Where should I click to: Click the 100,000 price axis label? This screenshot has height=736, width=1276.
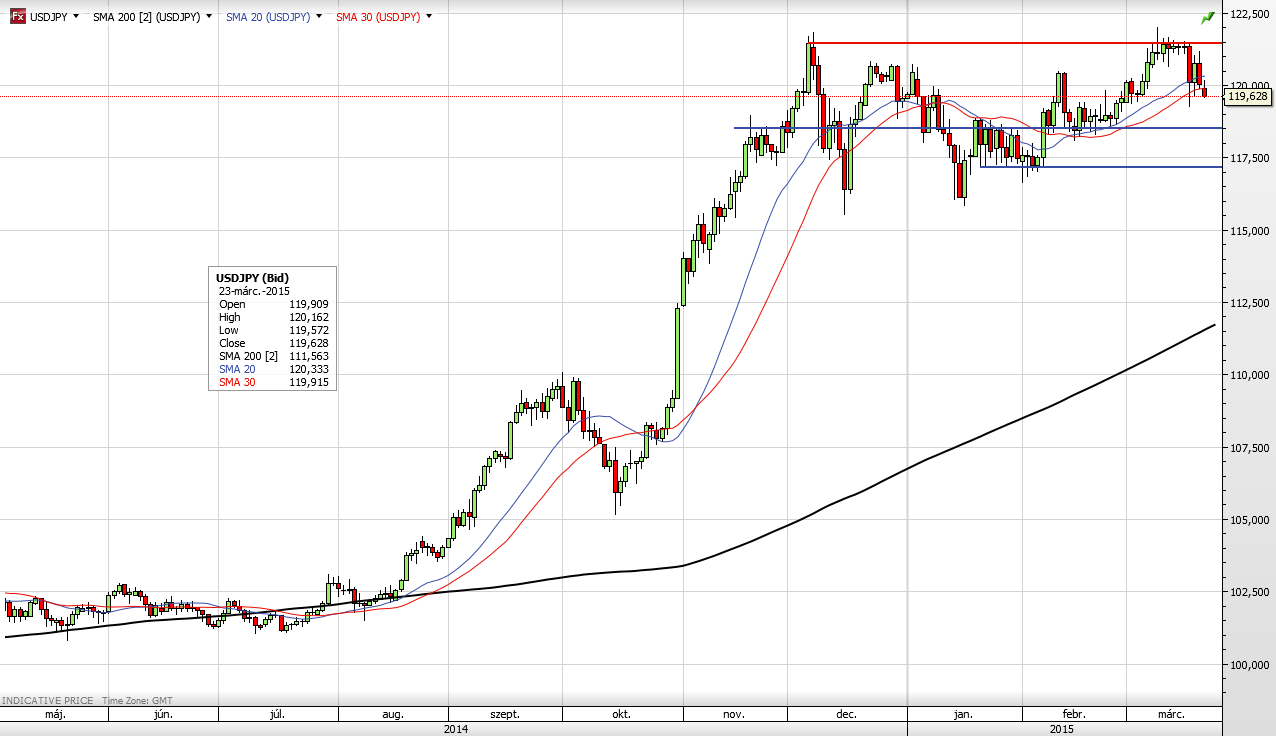[1249, 665]
